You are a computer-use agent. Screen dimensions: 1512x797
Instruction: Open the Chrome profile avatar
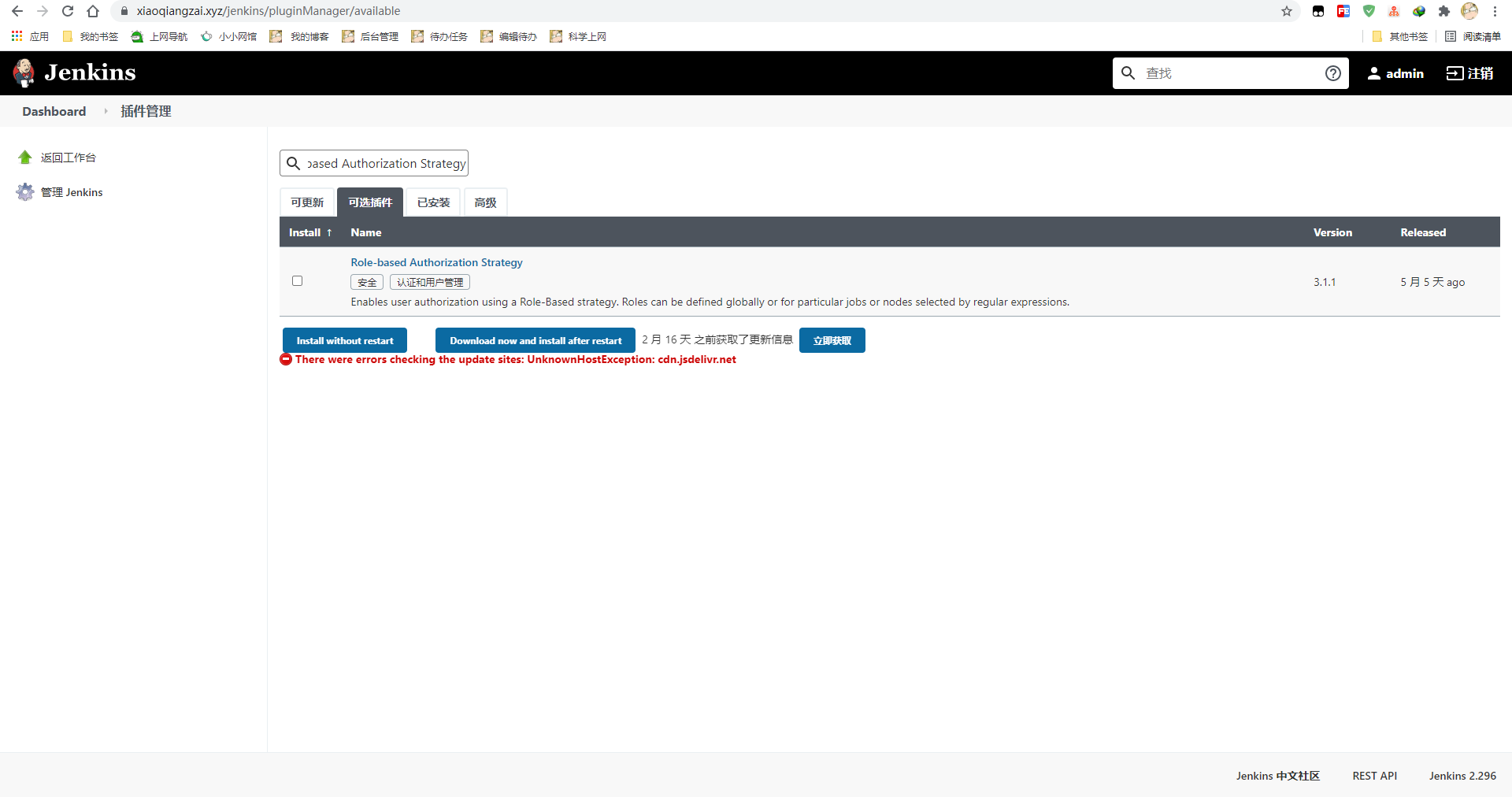tap(1469, 11)
